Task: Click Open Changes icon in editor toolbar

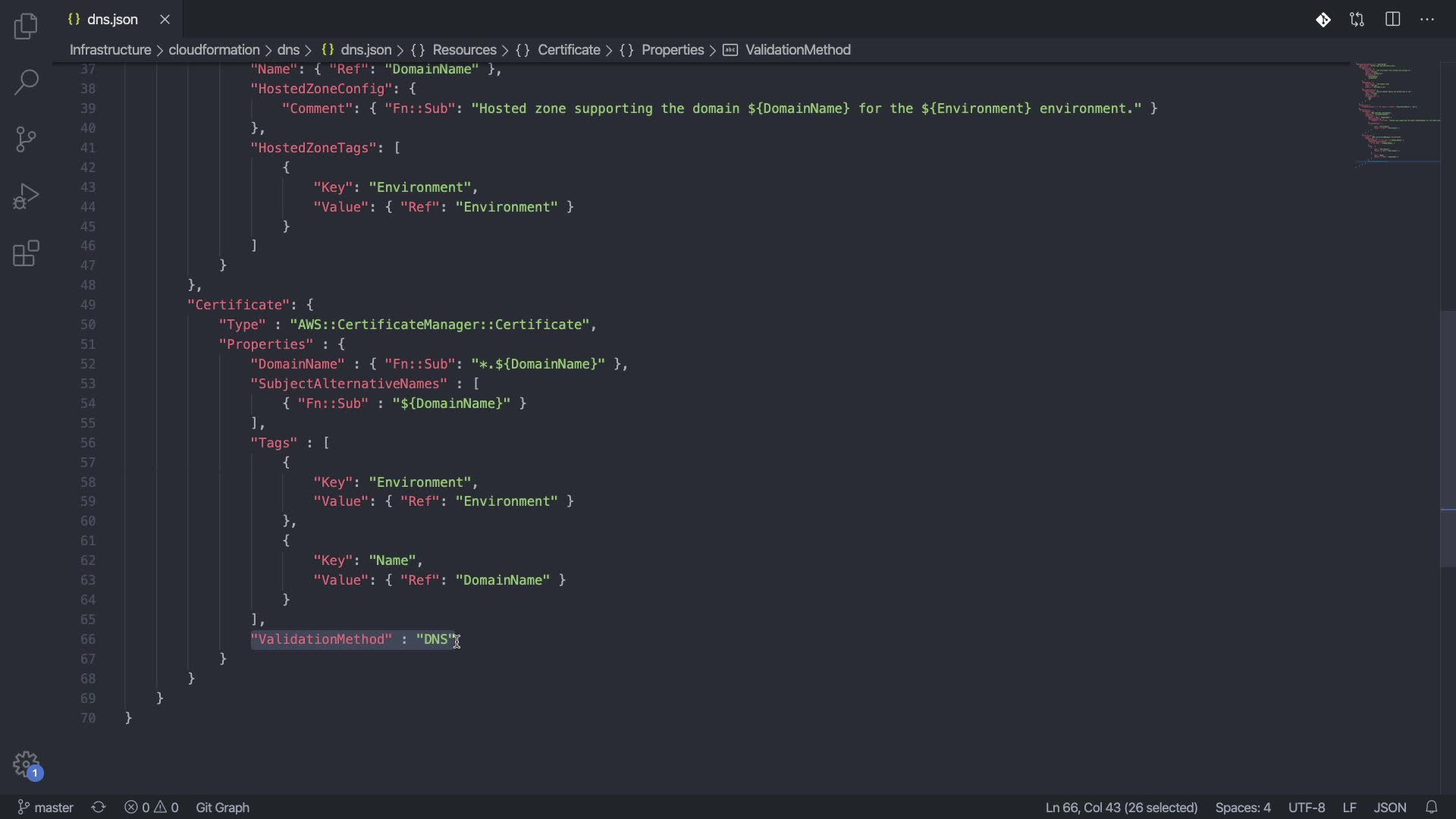Action: pos(1357,20)
